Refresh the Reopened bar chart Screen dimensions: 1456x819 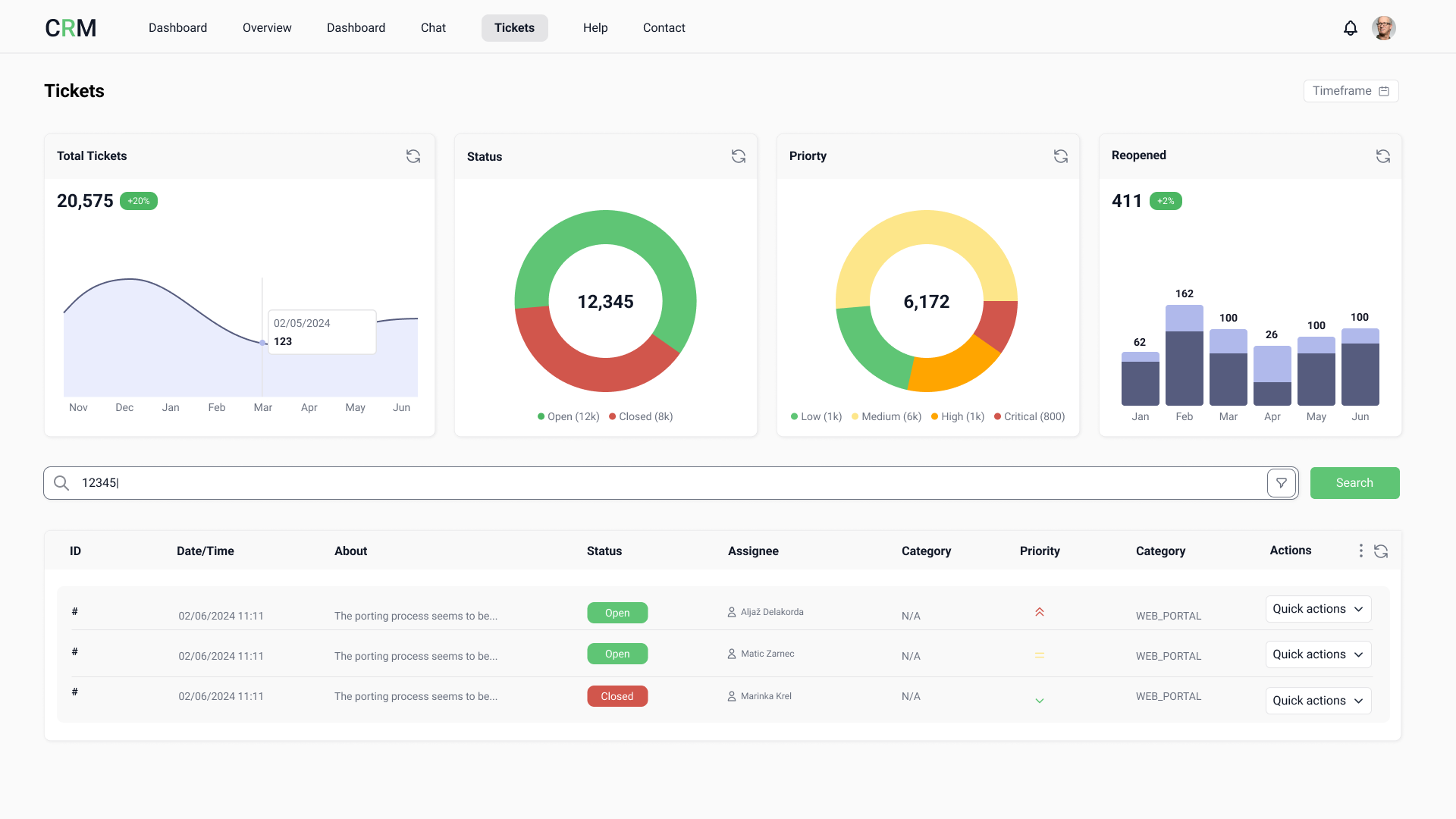tap(1382, 156)
